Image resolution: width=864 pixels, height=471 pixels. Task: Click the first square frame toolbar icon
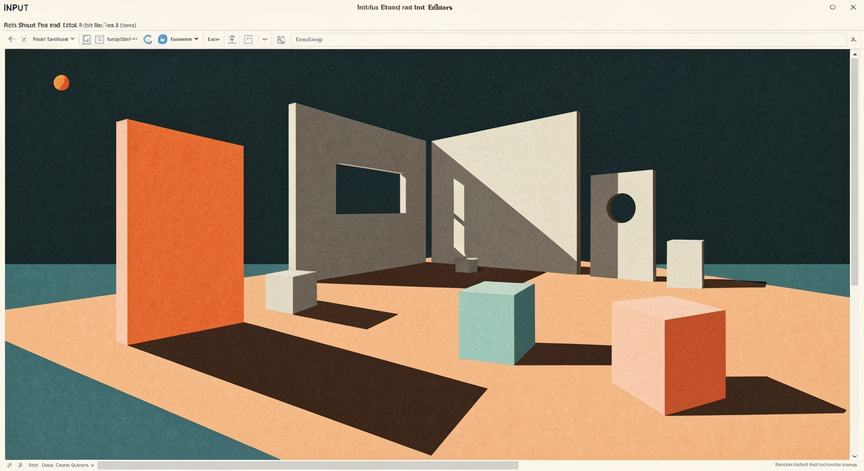87,39
